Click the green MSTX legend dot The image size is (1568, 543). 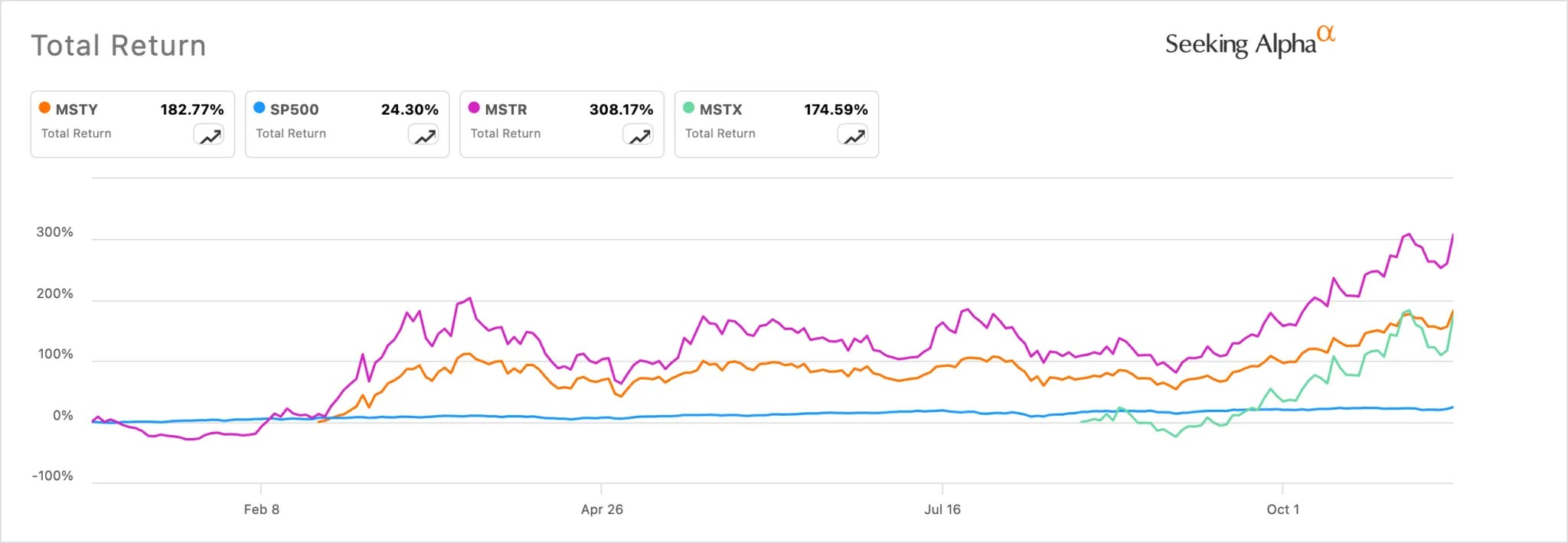pyautogui.click(x=688, y=108)
